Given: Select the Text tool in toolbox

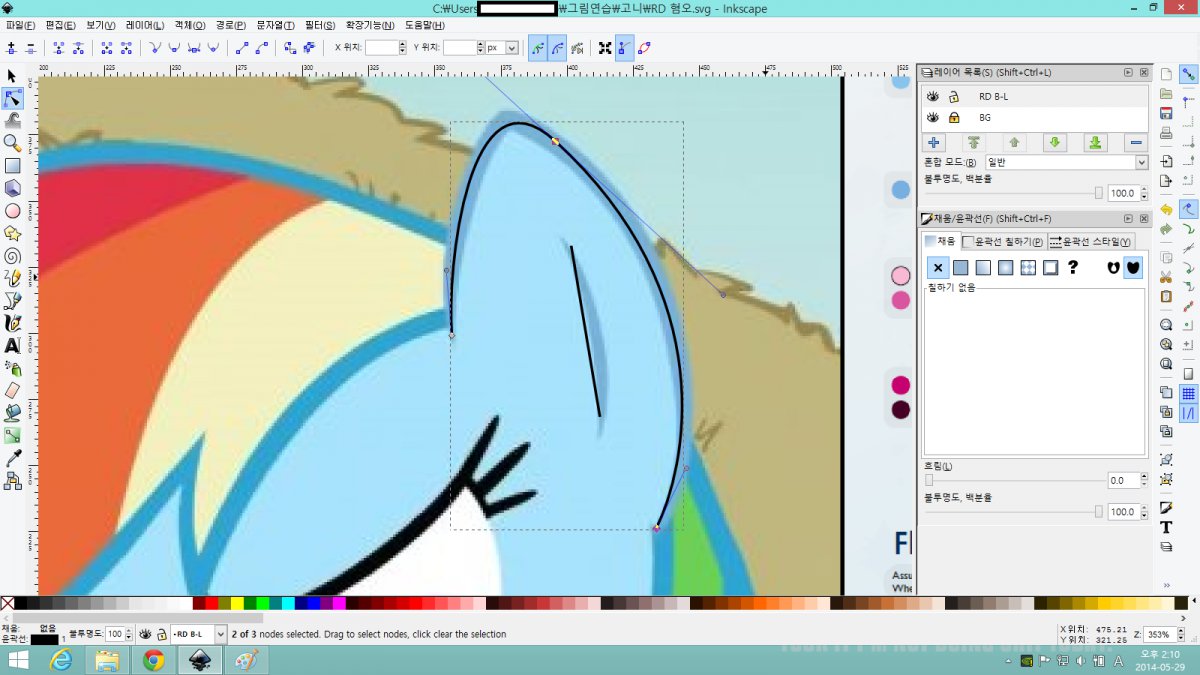Looking at the screenshot, I should coord(12,345).
